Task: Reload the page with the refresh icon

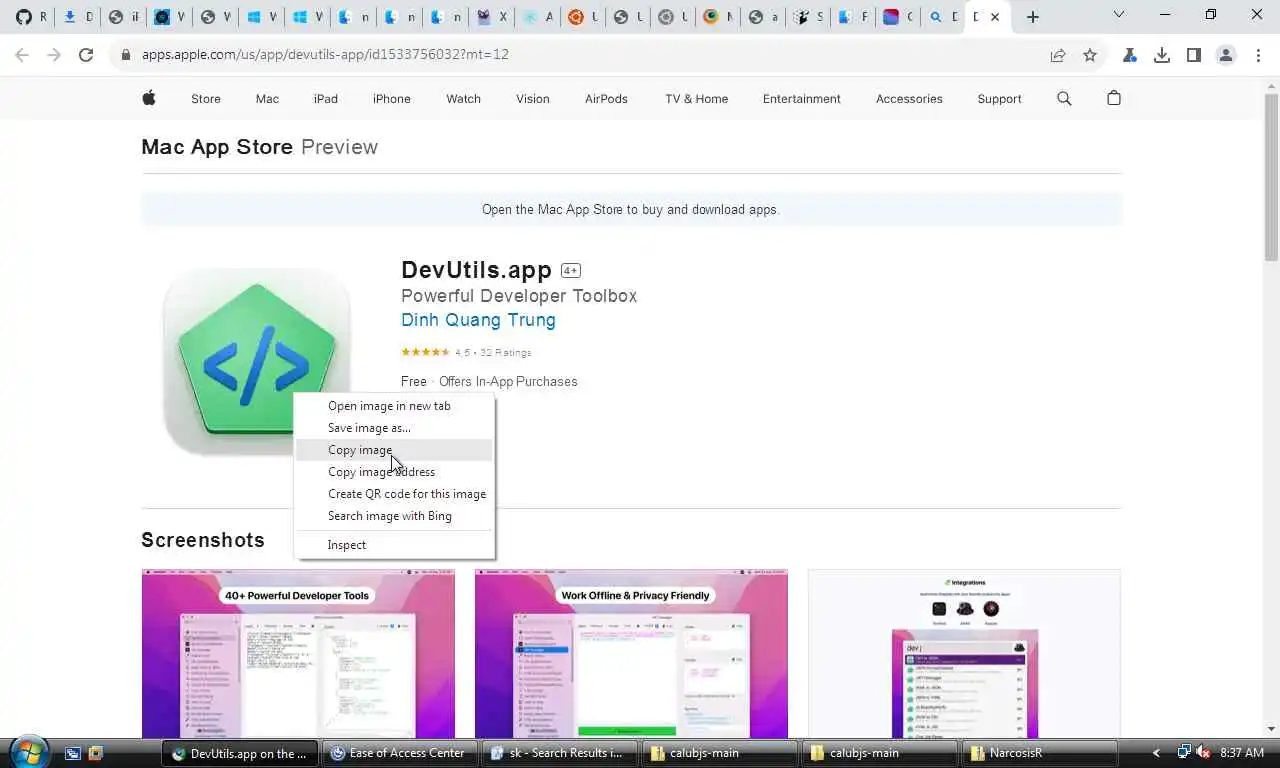Action: pyautogui.click(x=86, y=55)
